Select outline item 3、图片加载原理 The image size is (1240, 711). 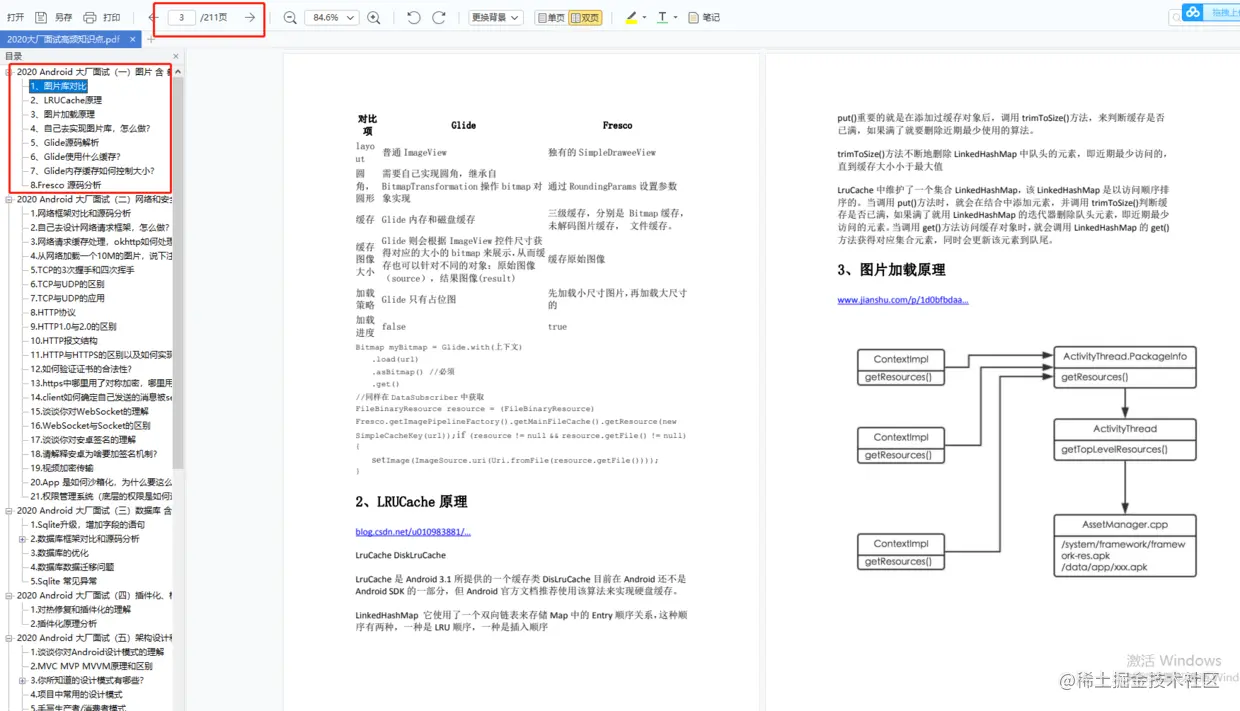coord(62,114)
